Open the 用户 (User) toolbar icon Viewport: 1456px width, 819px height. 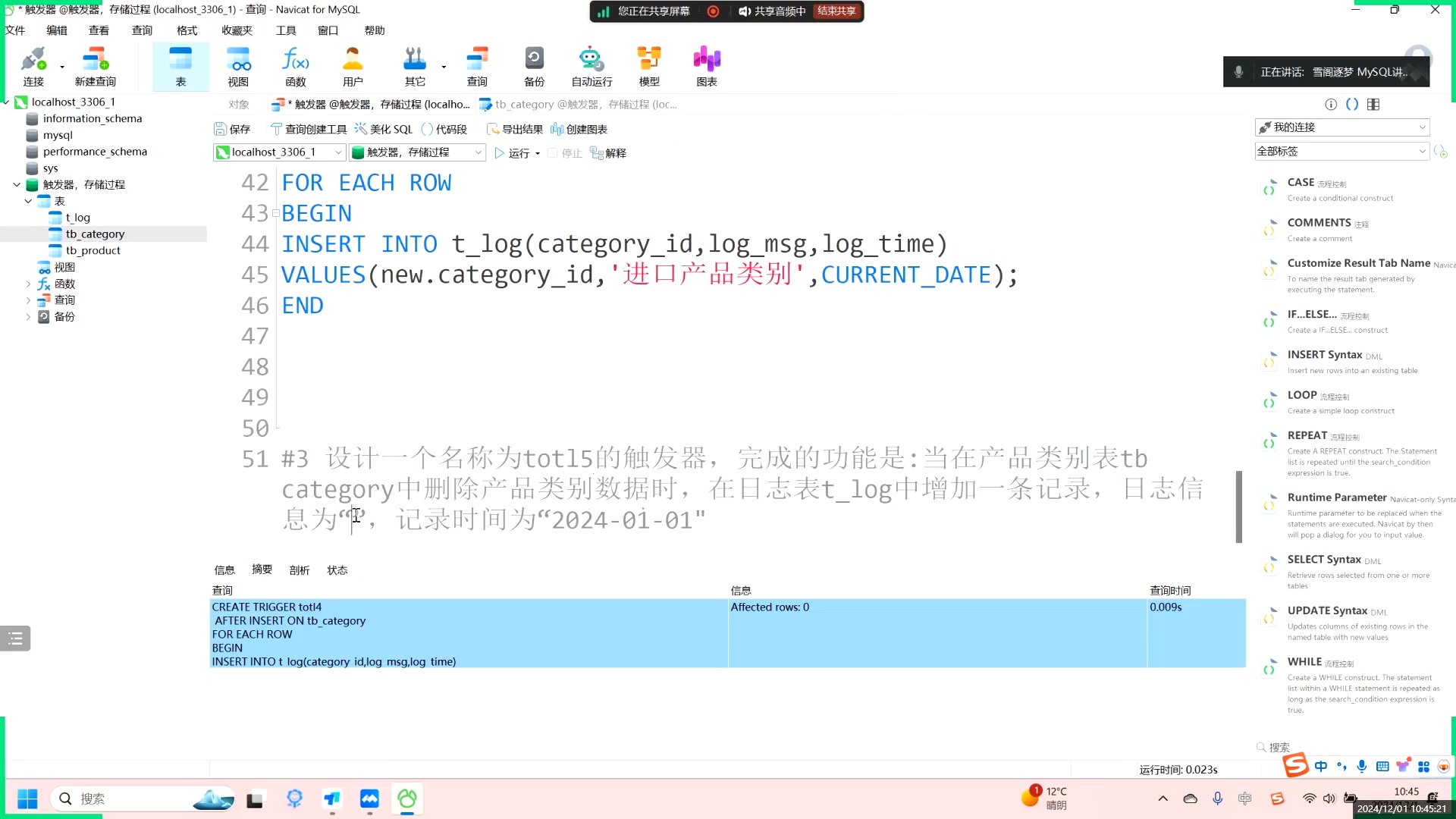tap(353, 66)
